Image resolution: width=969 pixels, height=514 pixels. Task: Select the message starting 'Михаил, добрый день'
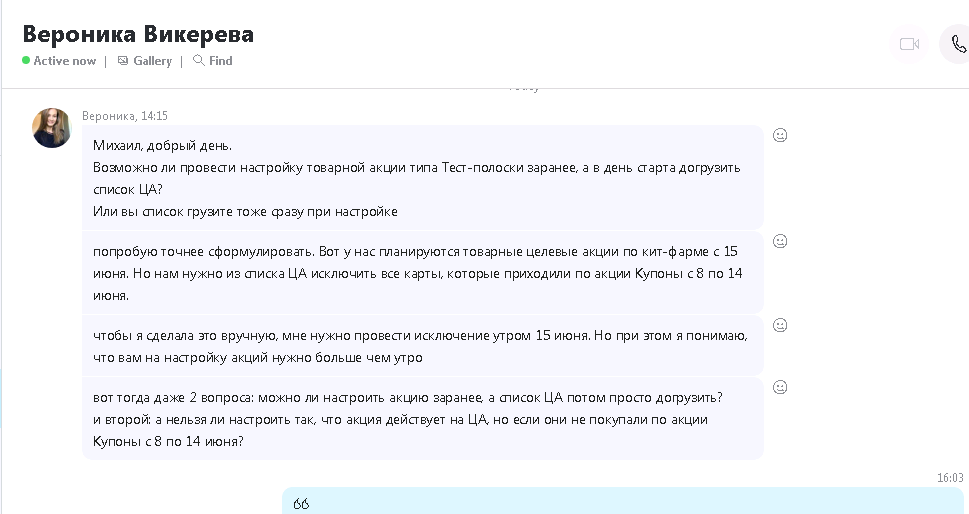422,177
